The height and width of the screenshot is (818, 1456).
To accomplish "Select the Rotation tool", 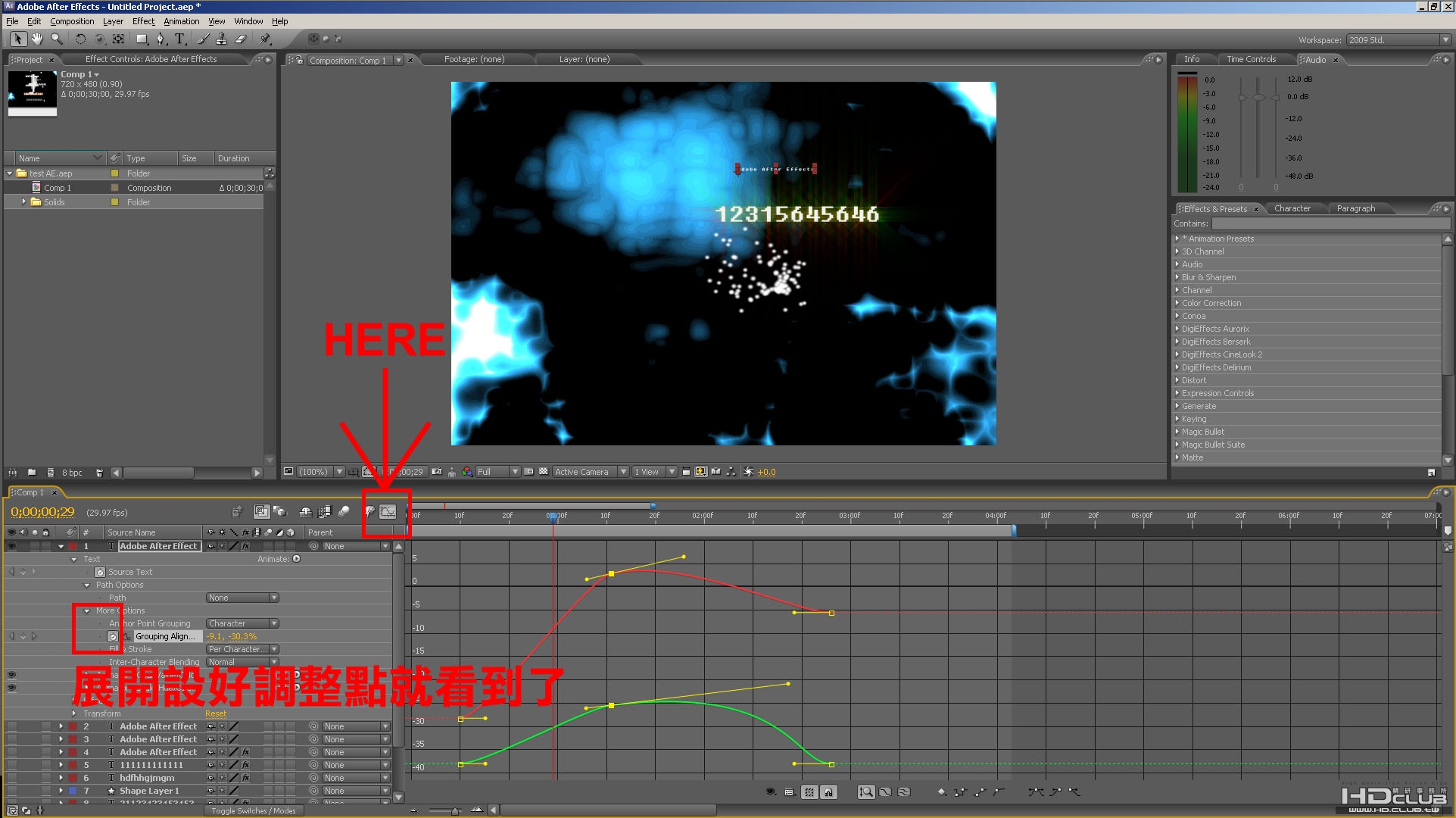I will pos(80,39).
